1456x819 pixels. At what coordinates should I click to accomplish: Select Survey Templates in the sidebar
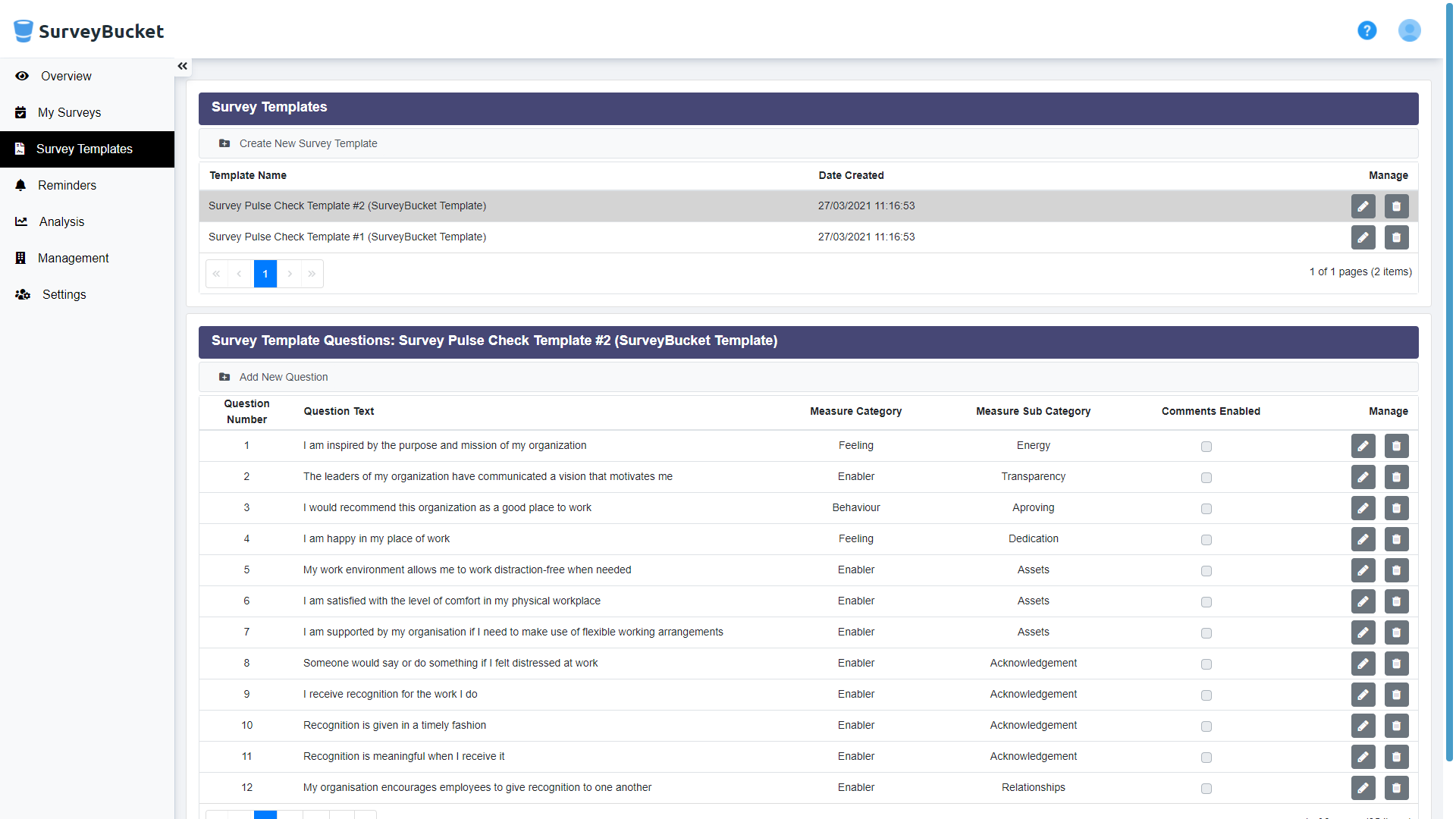click(87, 149)
